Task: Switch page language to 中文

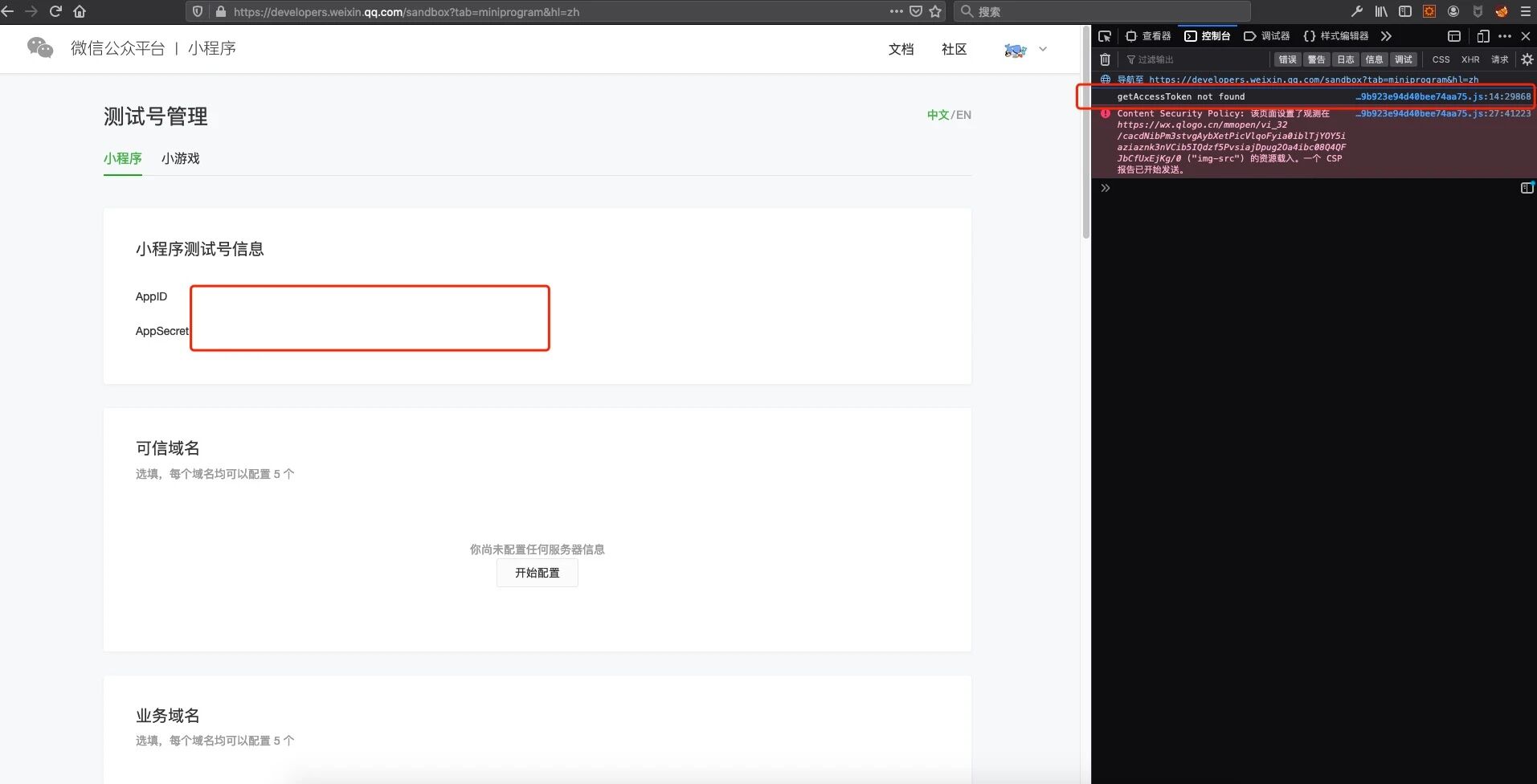Action: pos(938,115)
